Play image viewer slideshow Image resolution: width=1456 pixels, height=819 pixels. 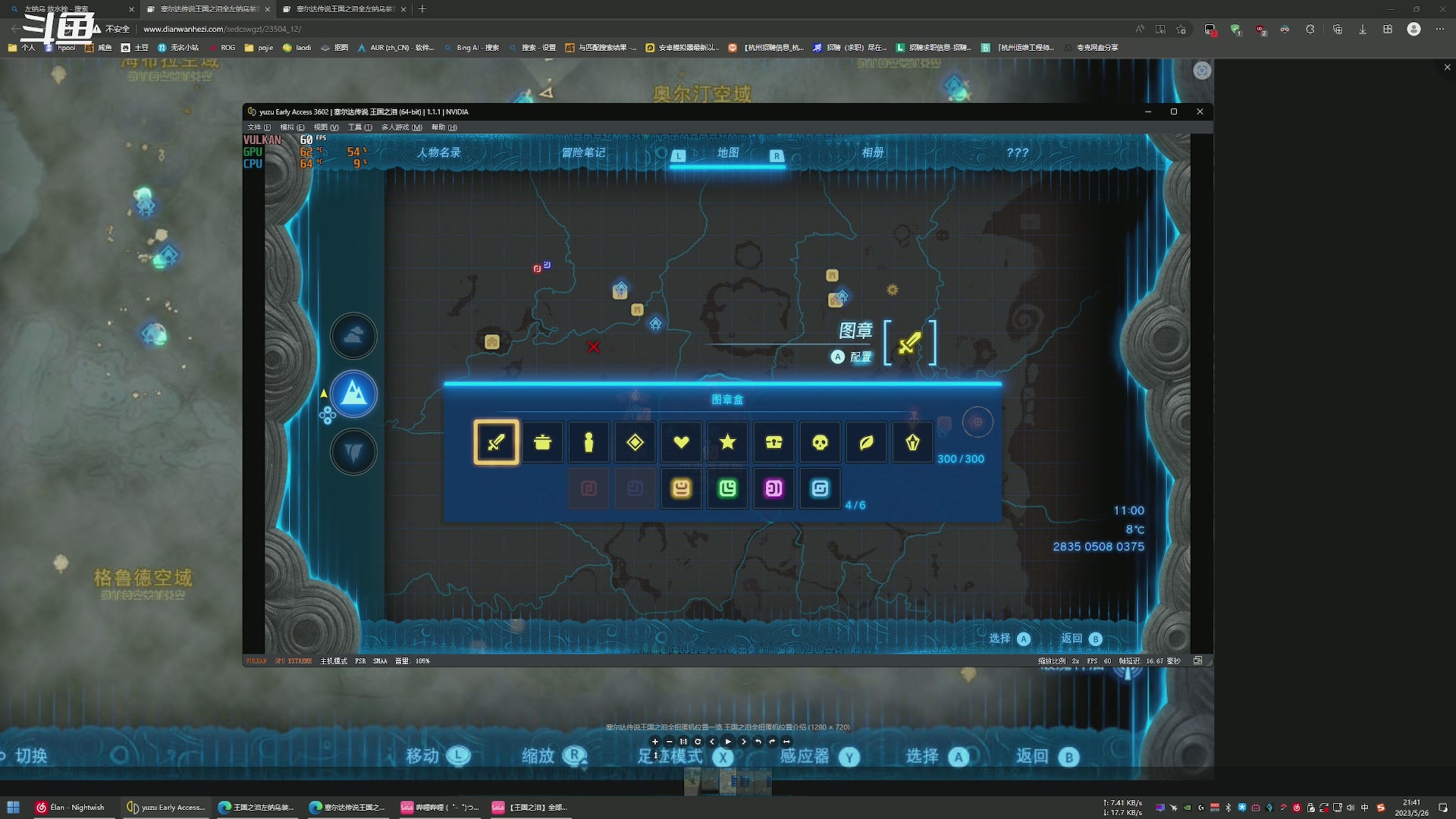728,742
